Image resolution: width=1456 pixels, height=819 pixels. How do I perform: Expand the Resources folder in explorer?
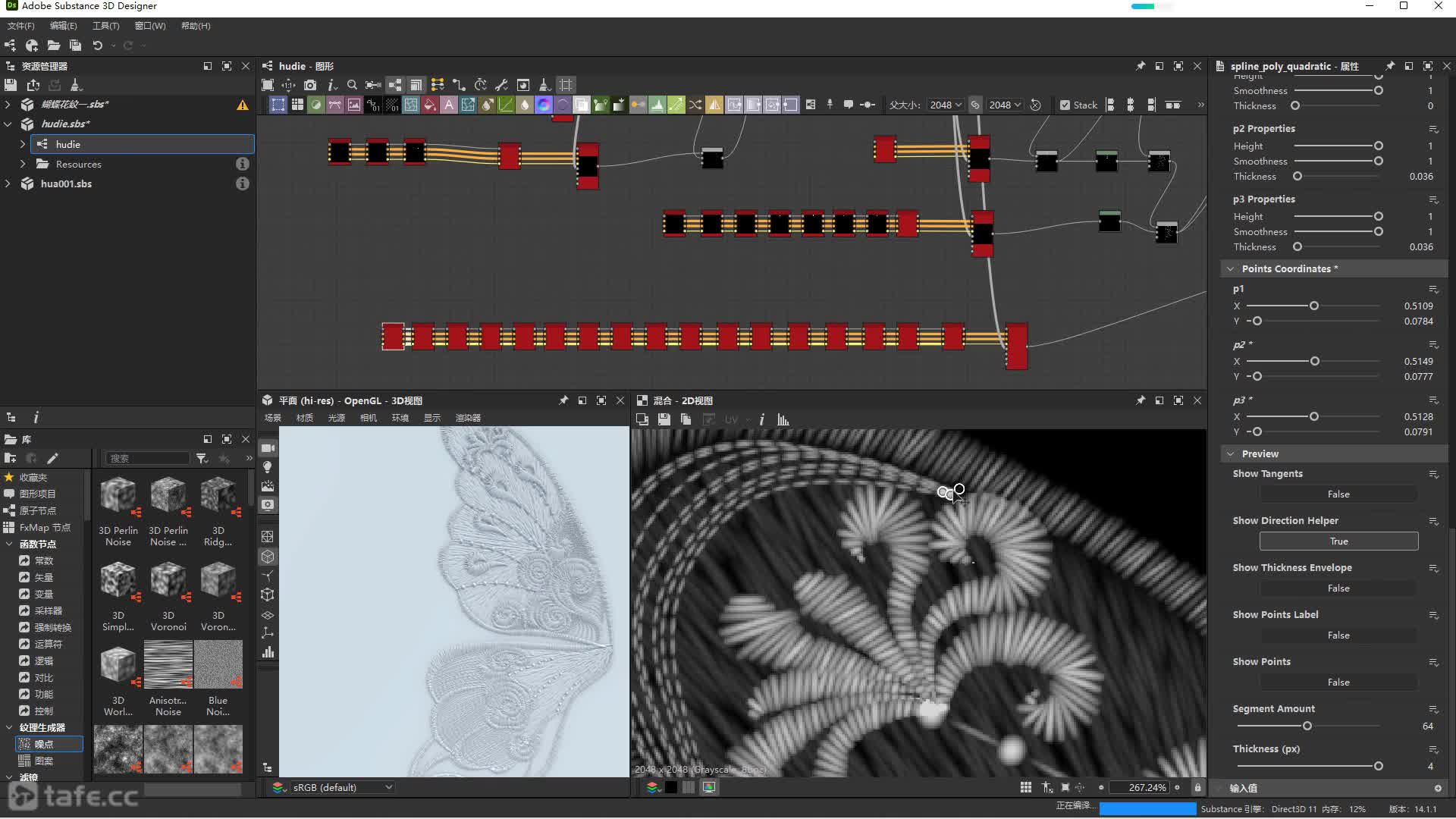pos(23,164)
